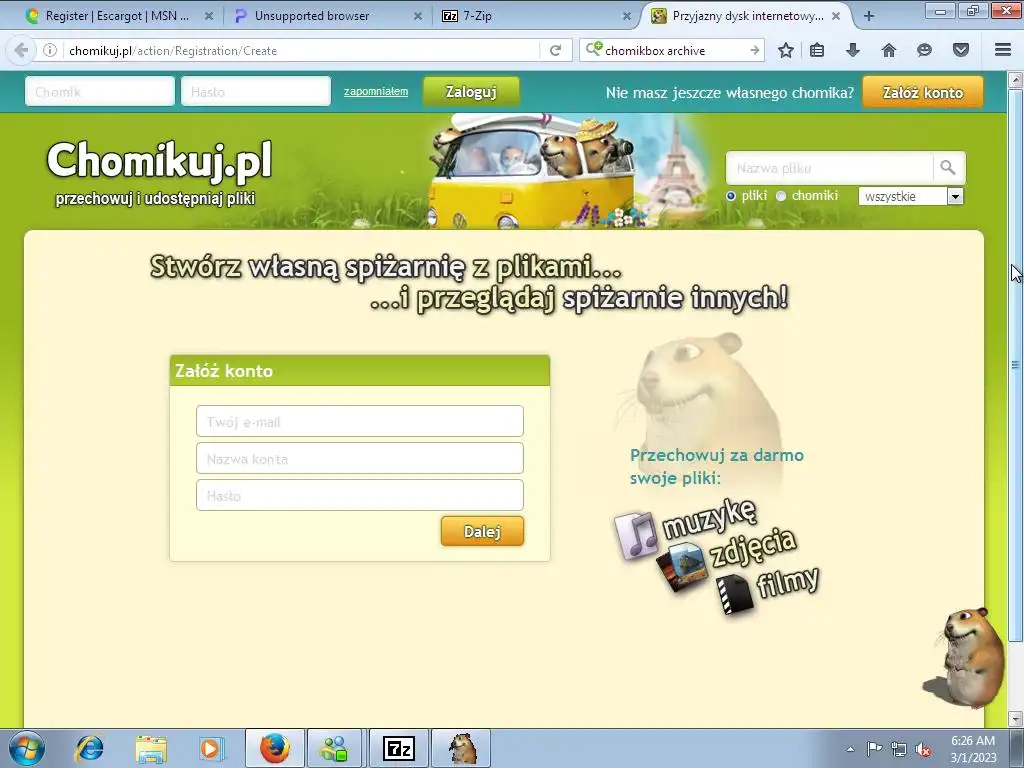Click the Nazwa konta field
The width and height of the screenshot is (1024, 768).
pos(360,458)
